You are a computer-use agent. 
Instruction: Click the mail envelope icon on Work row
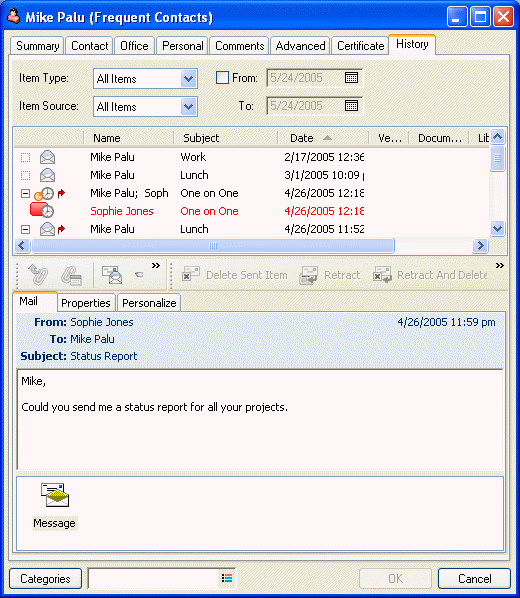click(x=47, y=157)
